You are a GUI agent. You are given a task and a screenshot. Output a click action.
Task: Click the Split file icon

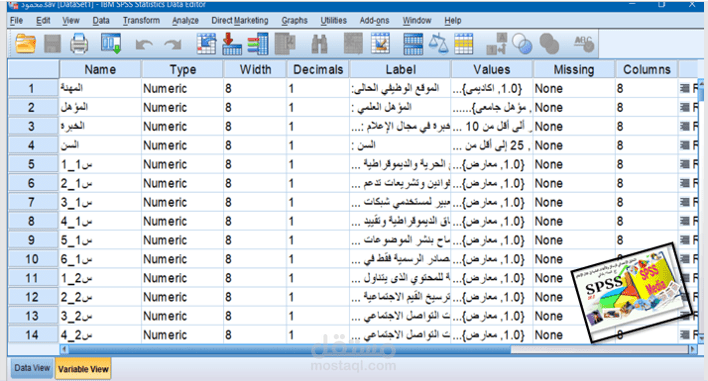[x=413, y=44]
